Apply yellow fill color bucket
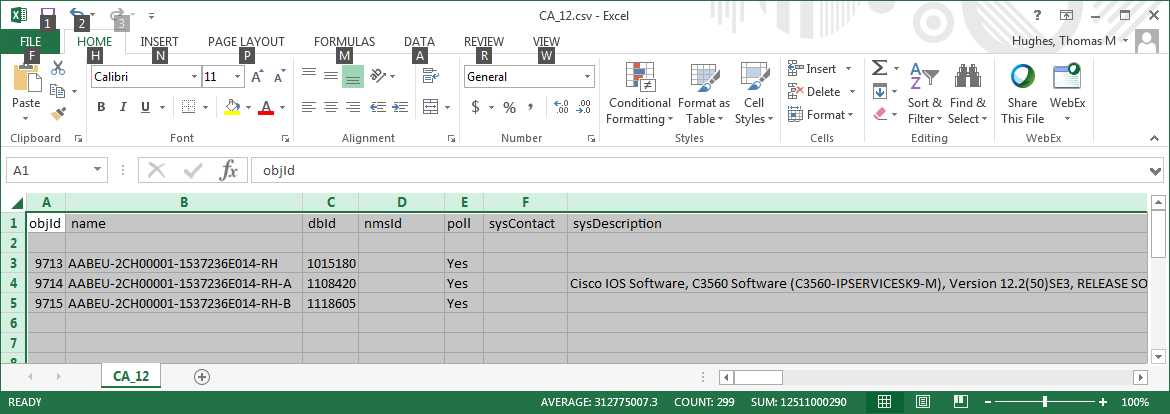The image size is (1170, 414). [x=232, y=107]
